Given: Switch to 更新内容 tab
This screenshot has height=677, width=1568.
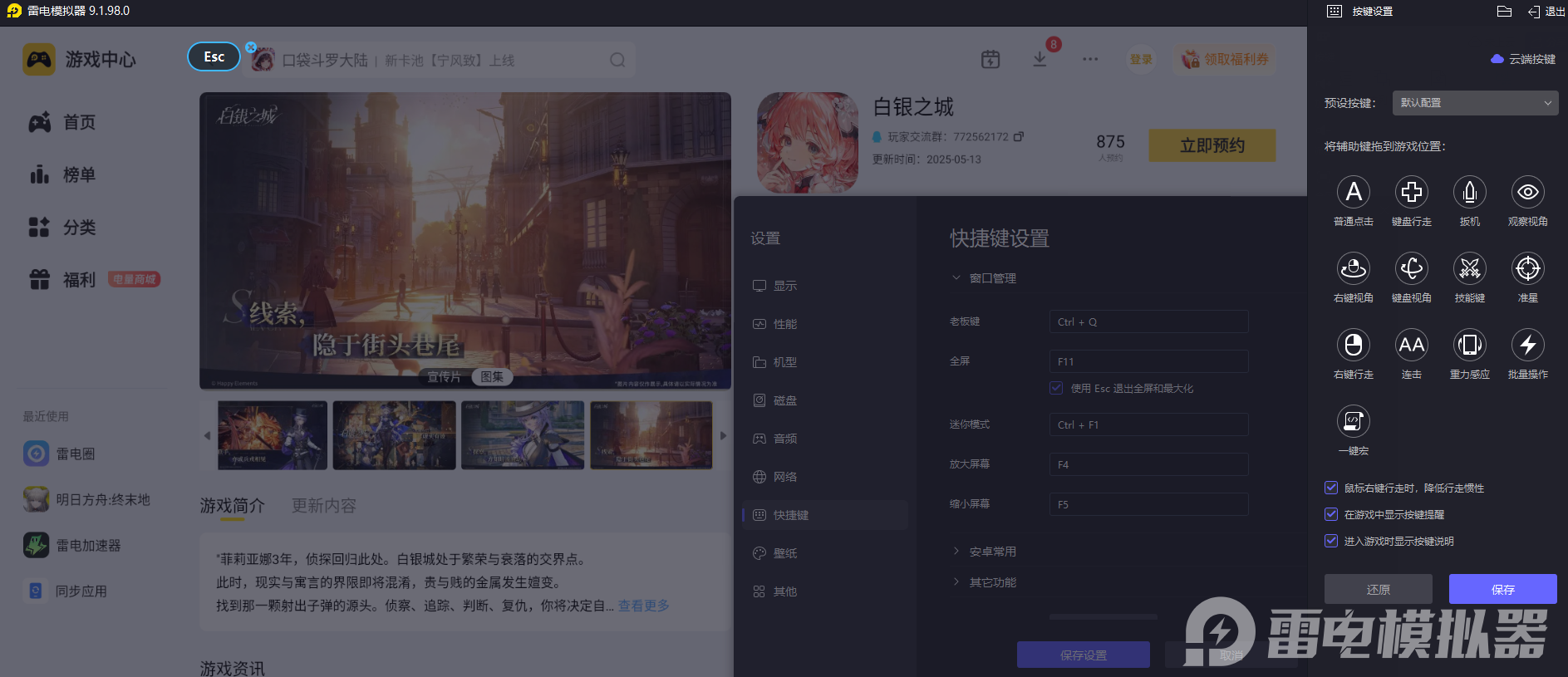Looking at the screenshot, I should click(324, 505).
